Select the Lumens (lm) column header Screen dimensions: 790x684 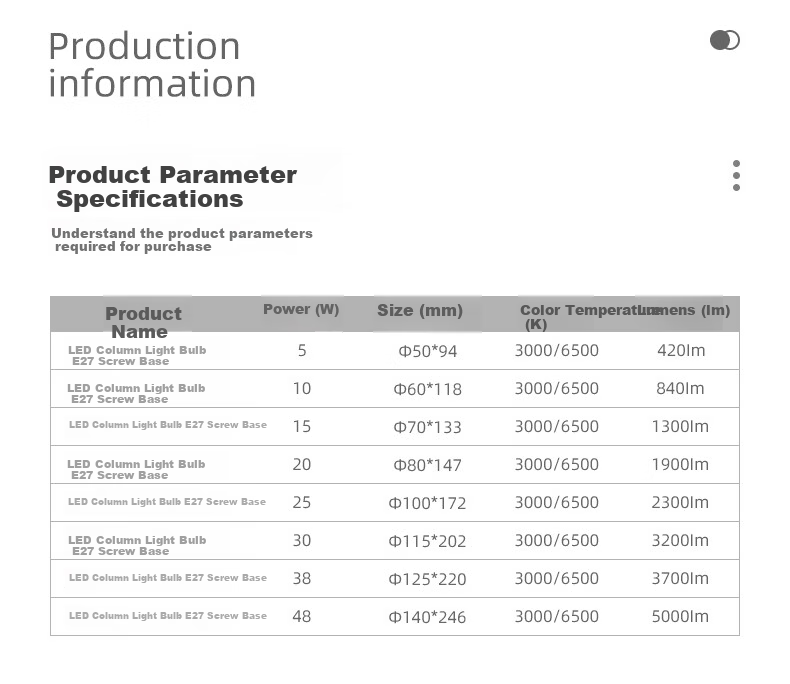[x=684, y=310]
